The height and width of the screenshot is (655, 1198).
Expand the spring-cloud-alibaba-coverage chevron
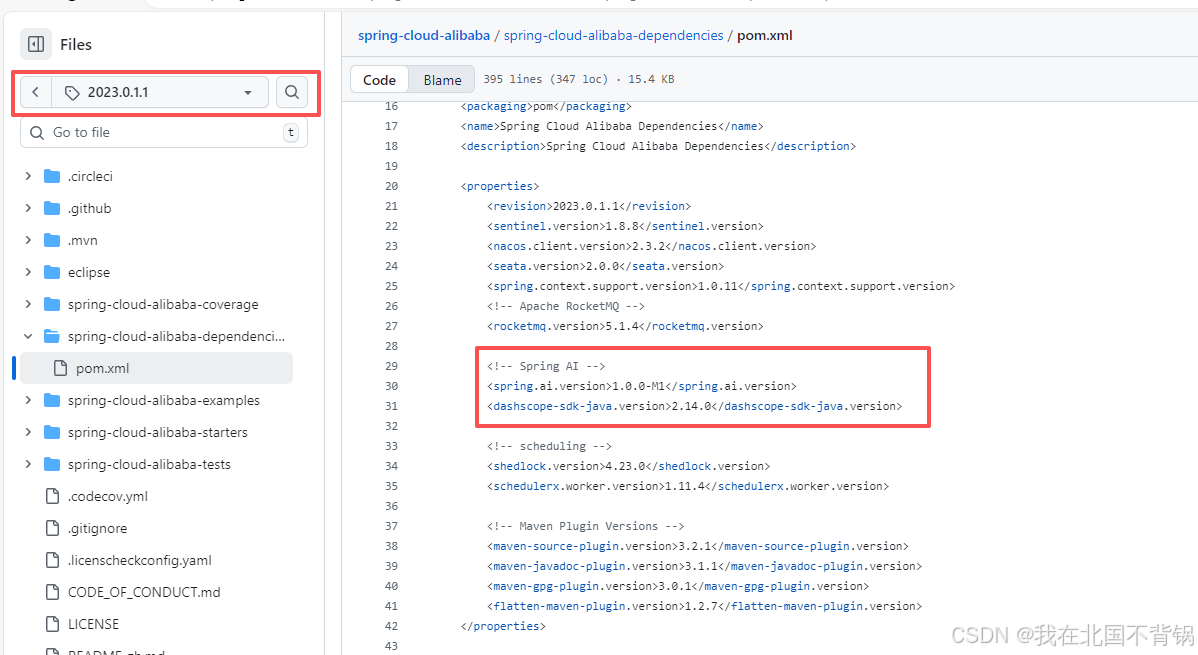(28, 304)
